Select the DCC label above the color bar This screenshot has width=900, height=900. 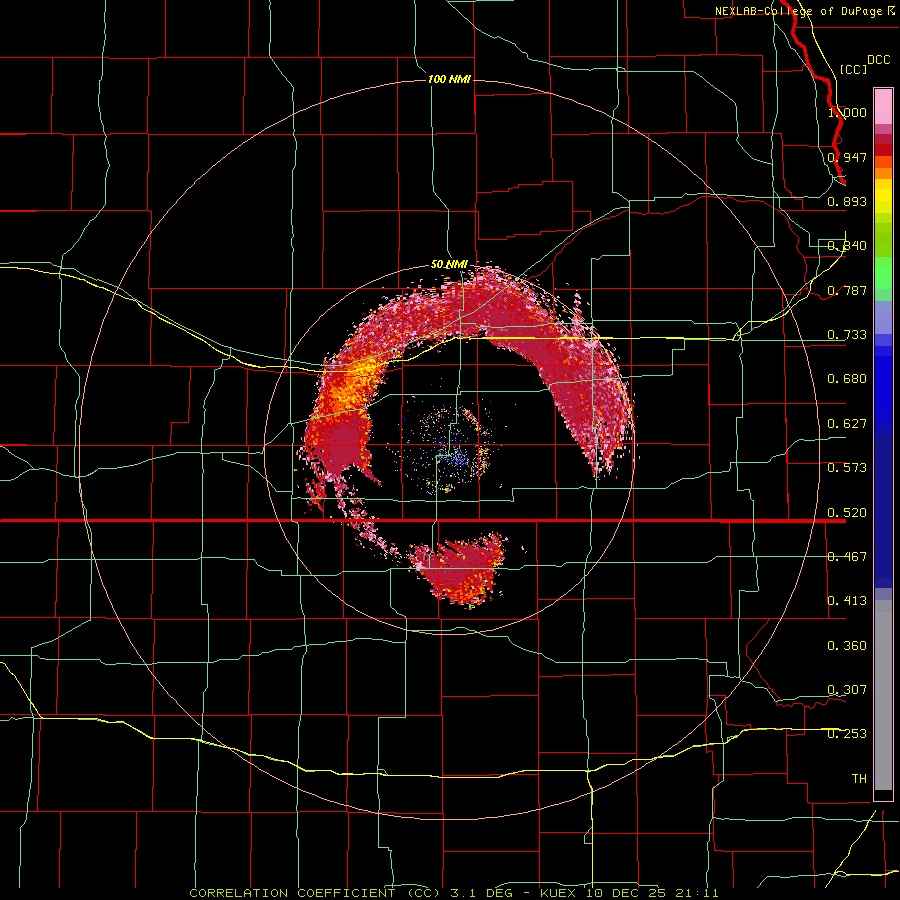click(878, 60)
